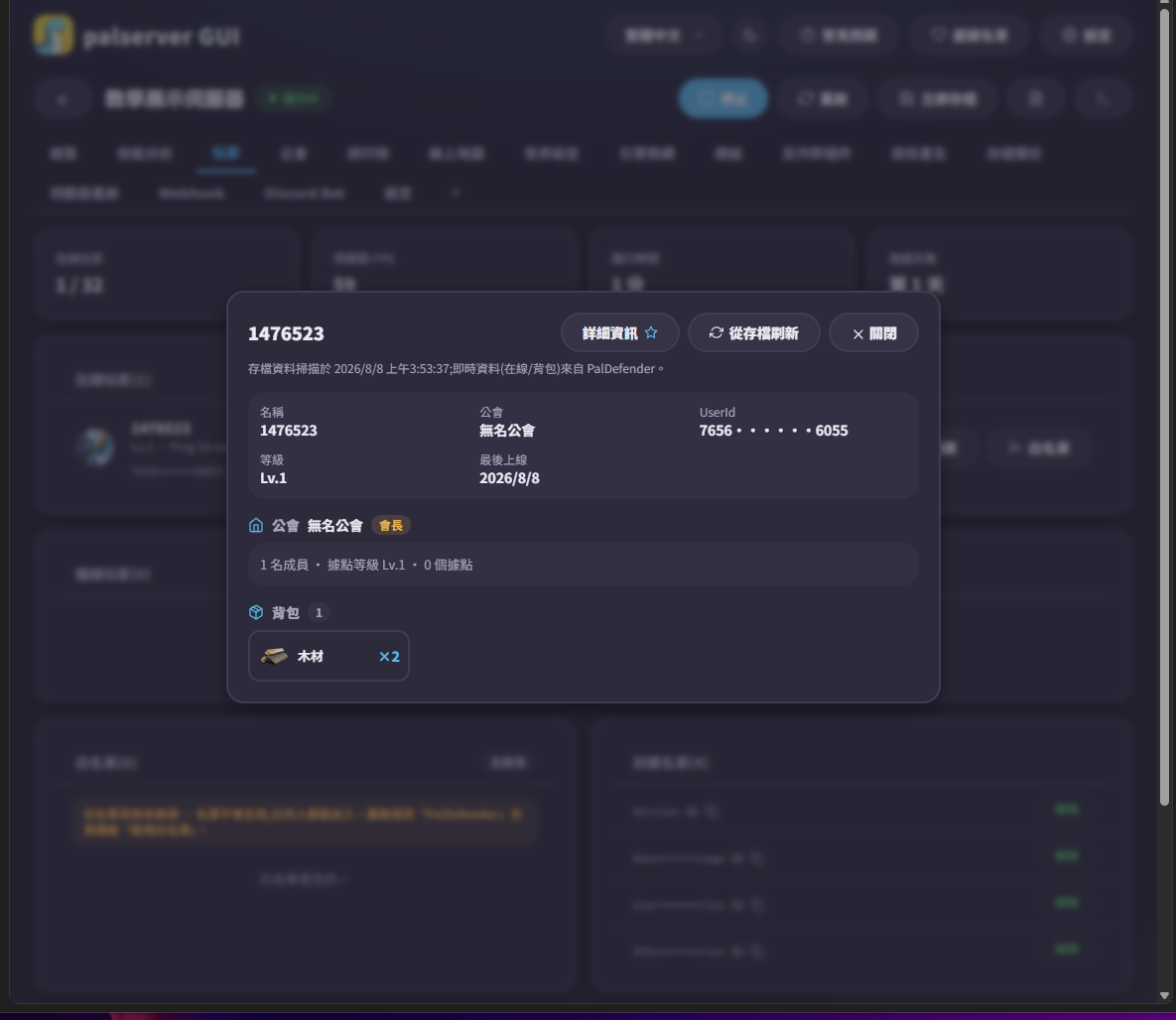Screen dimensions: 1176x1020
Task: Close the player dialog with 關閉
Action: [x=873, y=333]
